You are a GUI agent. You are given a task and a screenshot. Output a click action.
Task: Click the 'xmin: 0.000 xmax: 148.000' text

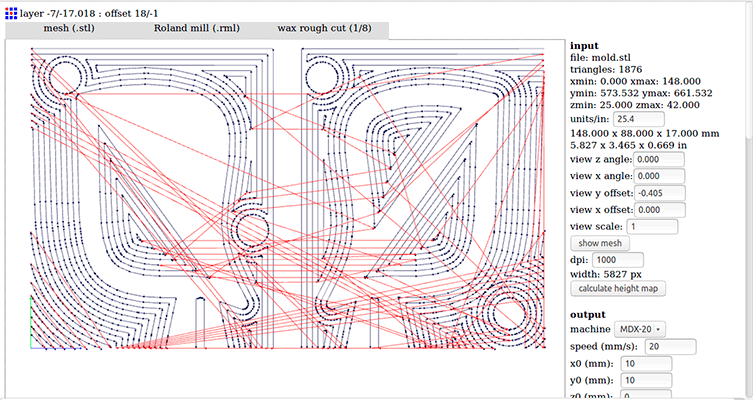click(x=635, y=82)
